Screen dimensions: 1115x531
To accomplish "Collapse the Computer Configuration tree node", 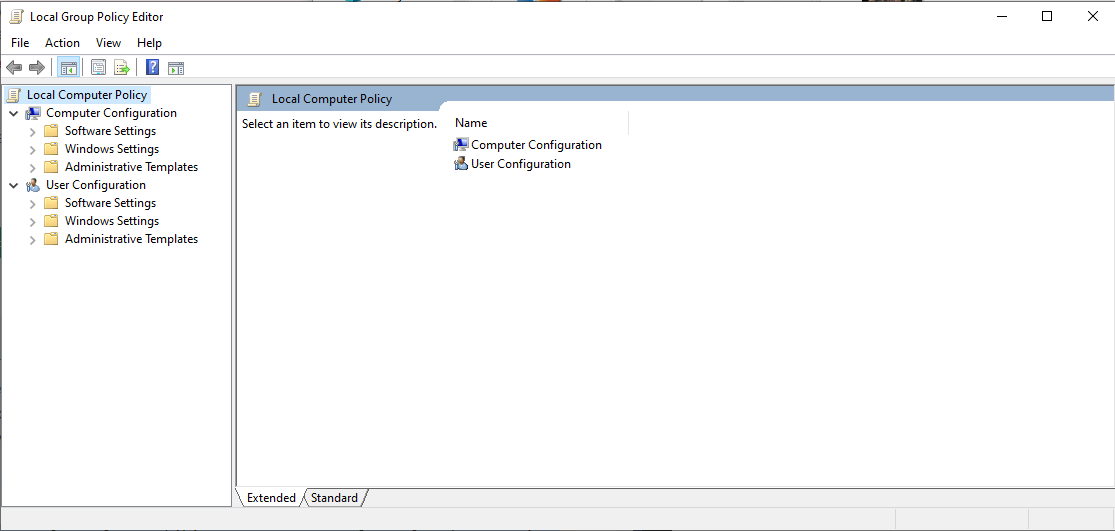I will [14, 113].
